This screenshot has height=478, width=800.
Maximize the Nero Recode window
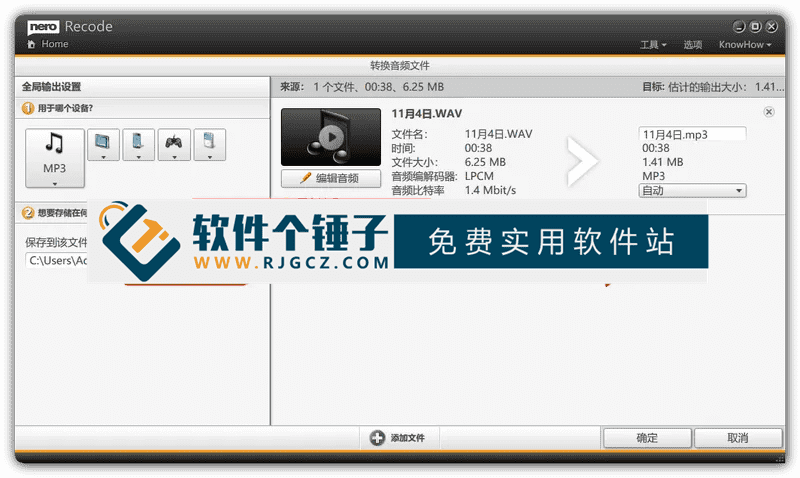click(755, 27)
